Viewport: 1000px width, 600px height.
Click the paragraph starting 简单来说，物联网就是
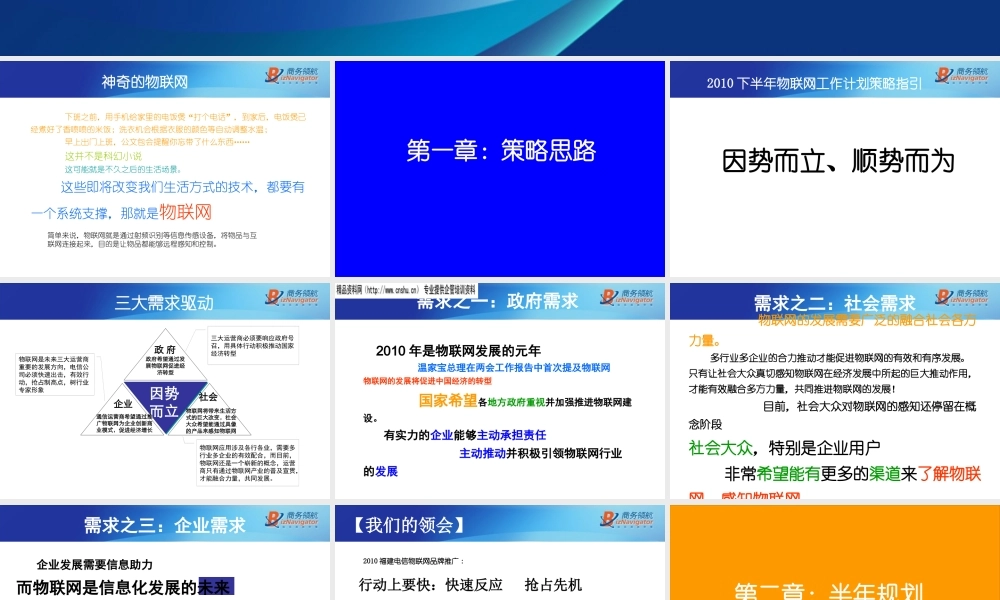pos(152,240)
